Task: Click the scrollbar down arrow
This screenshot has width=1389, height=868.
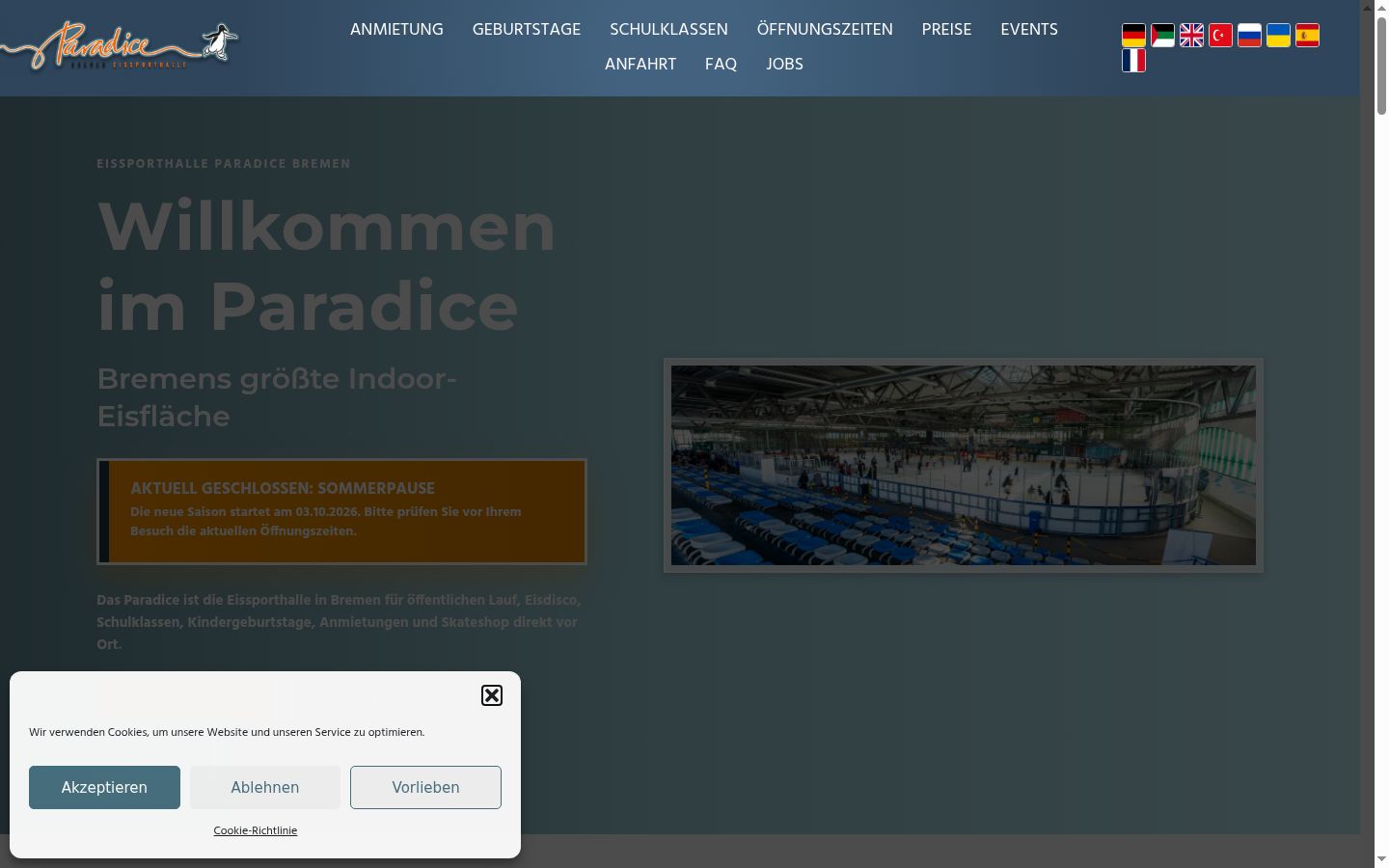Action: point(1382,858)
